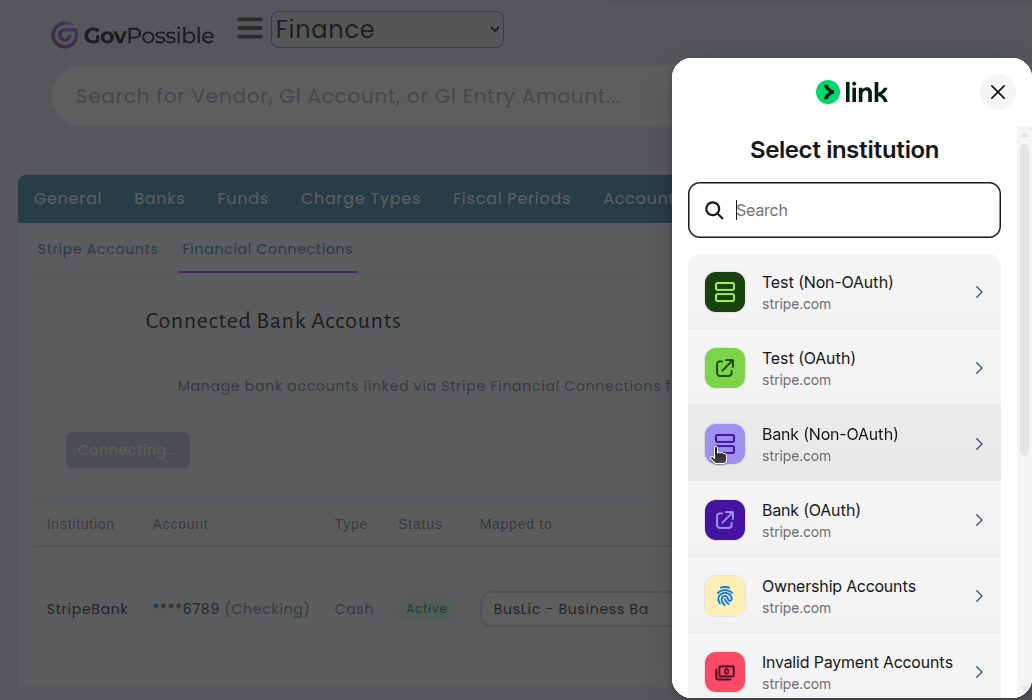Click the Select institution heading

844,150
